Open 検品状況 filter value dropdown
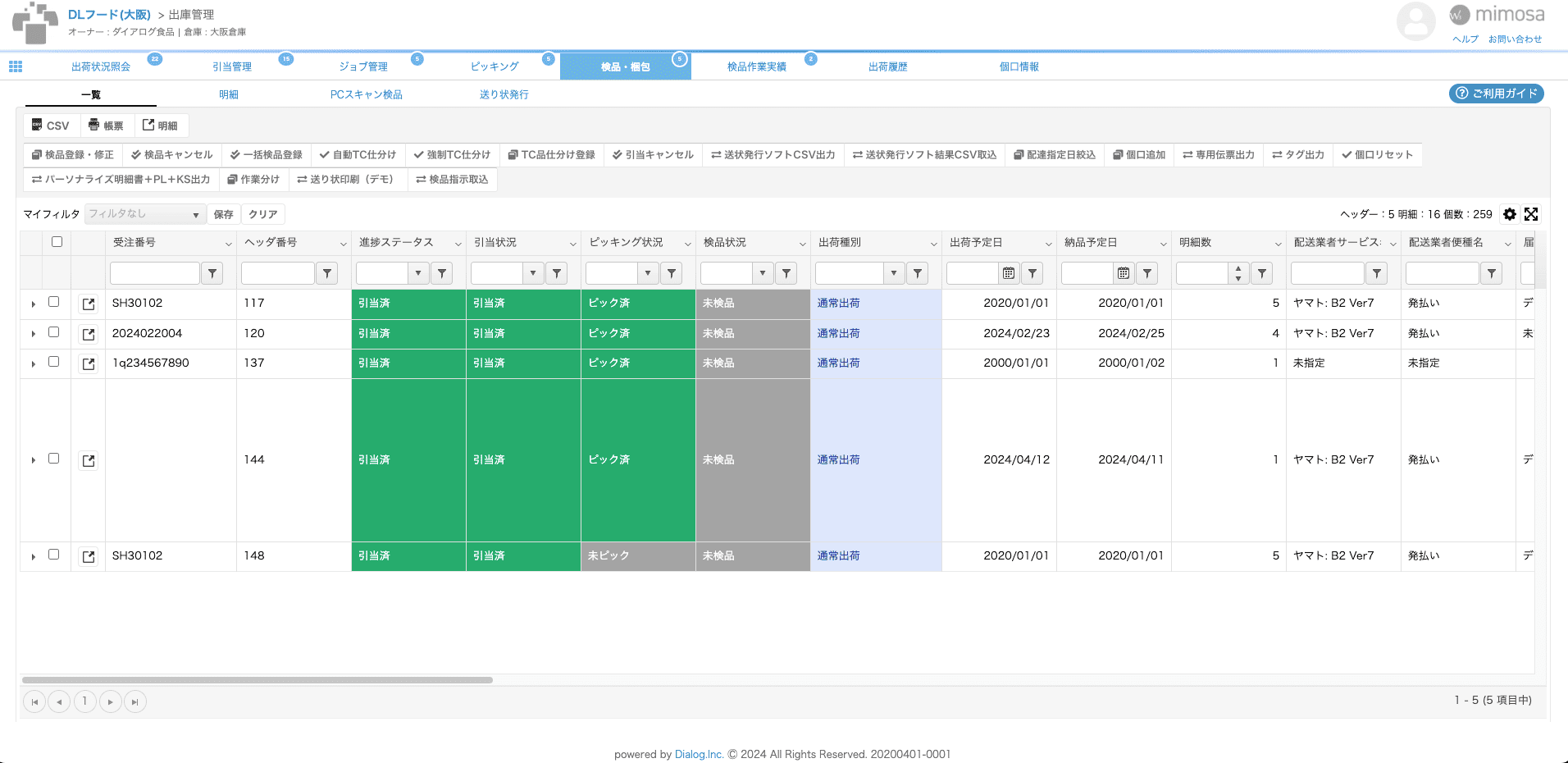Screen dimensions: 1568x763 coord(763,273)
